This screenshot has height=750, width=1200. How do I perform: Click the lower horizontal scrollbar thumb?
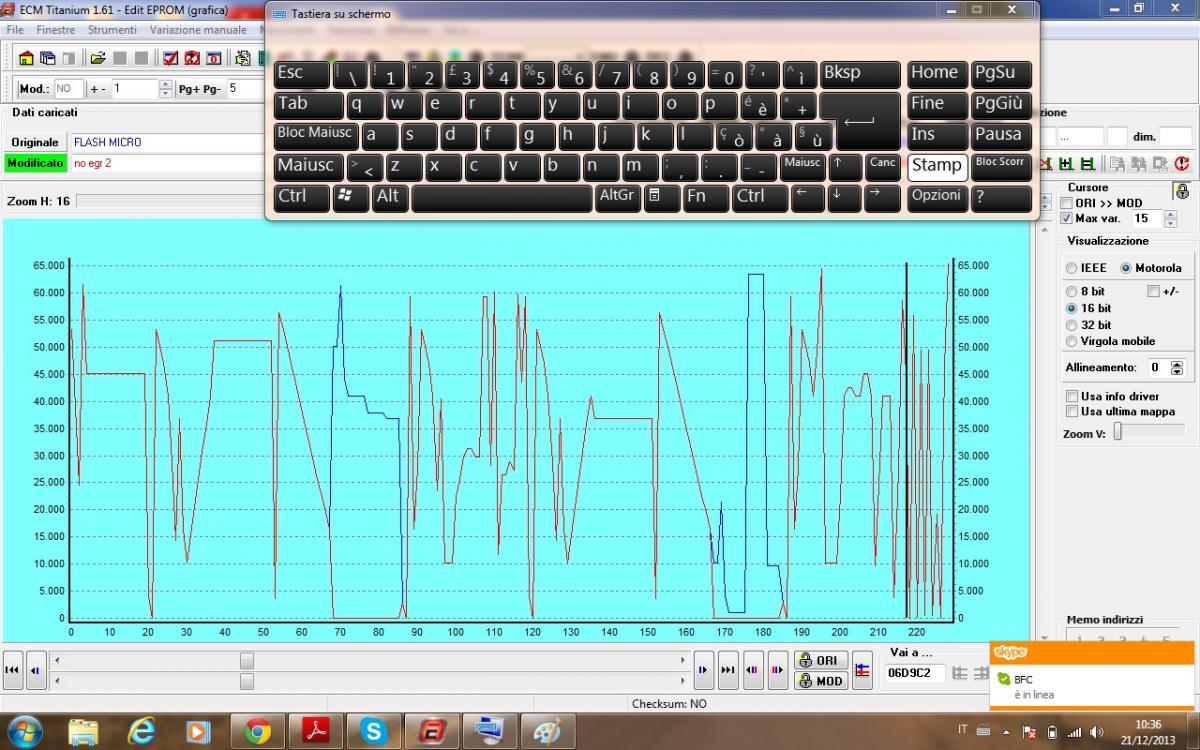(247, 681)
